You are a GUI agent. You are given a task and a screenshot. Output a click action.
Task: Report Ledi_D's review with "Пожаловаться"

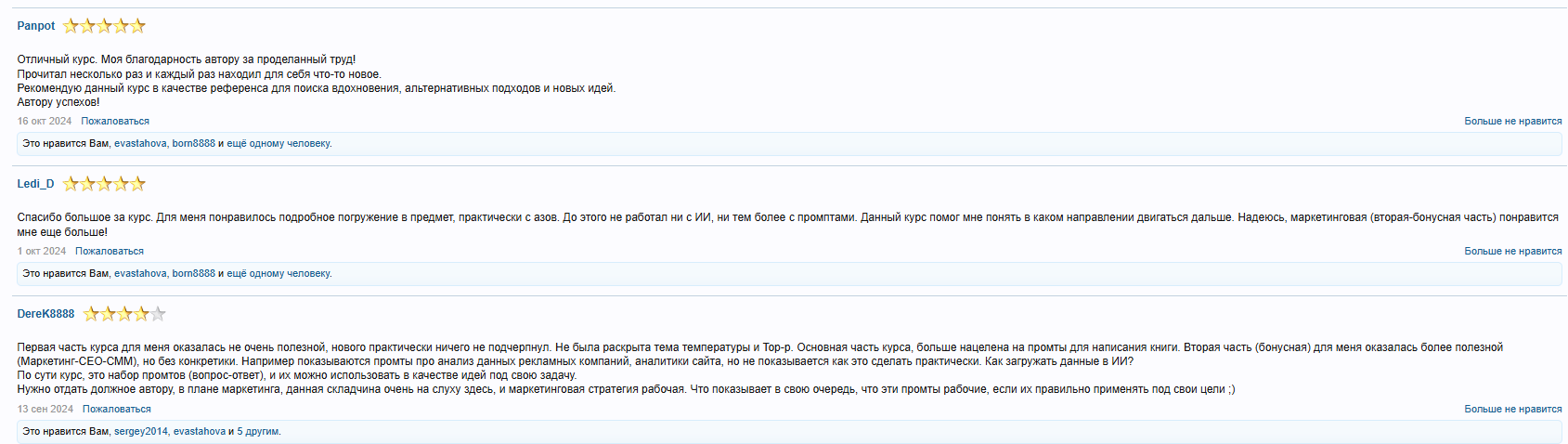coord(110,252)
